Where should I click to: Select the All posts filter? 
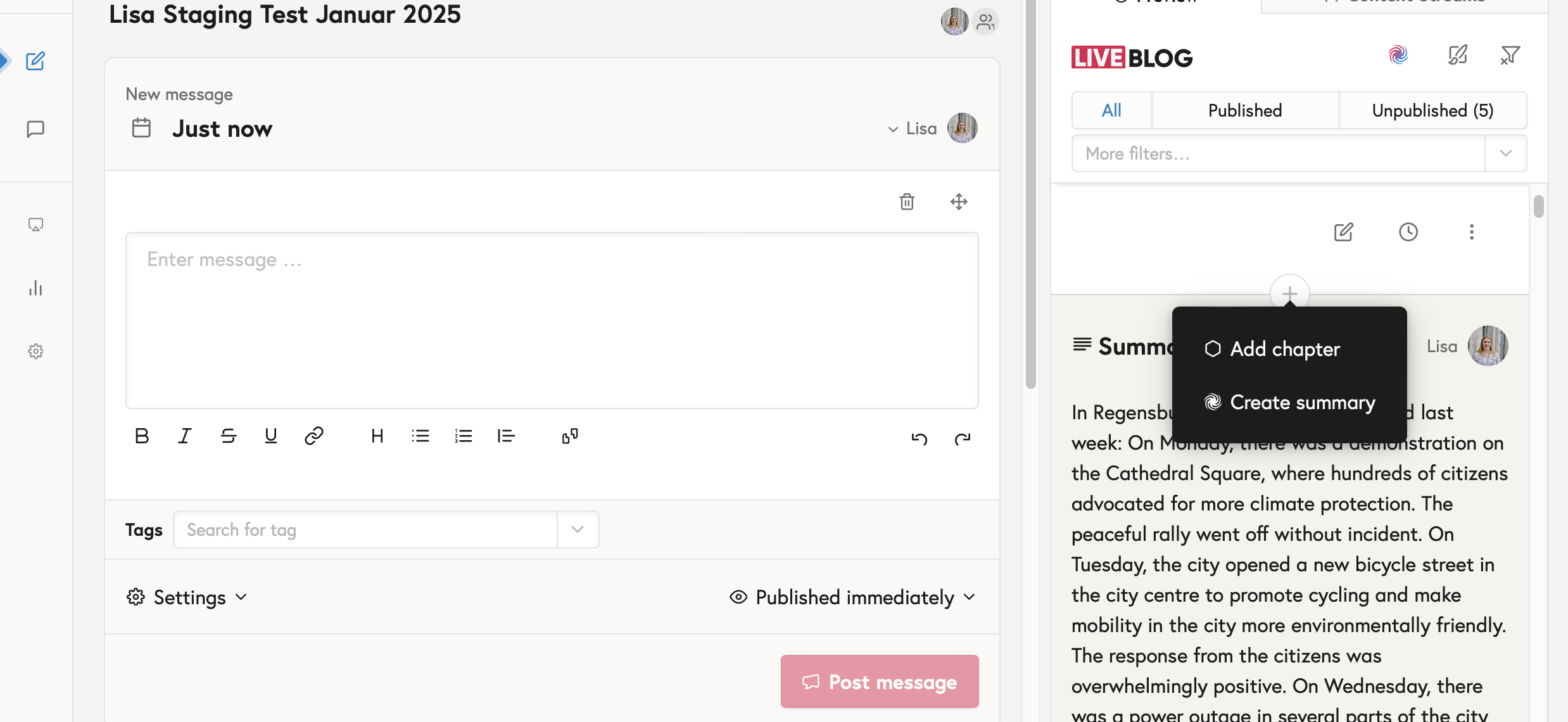tap(1111, 111)
